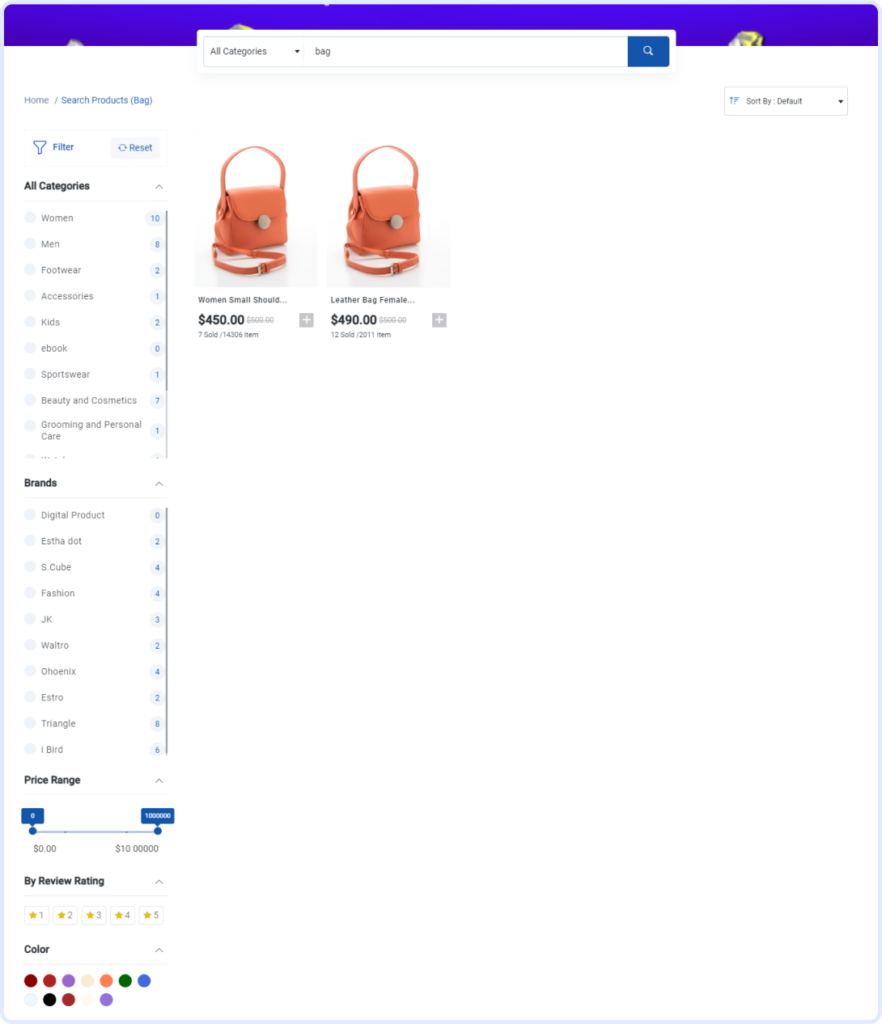
Task: Open the All Categories search dropdown
Action: pos(254,51)
